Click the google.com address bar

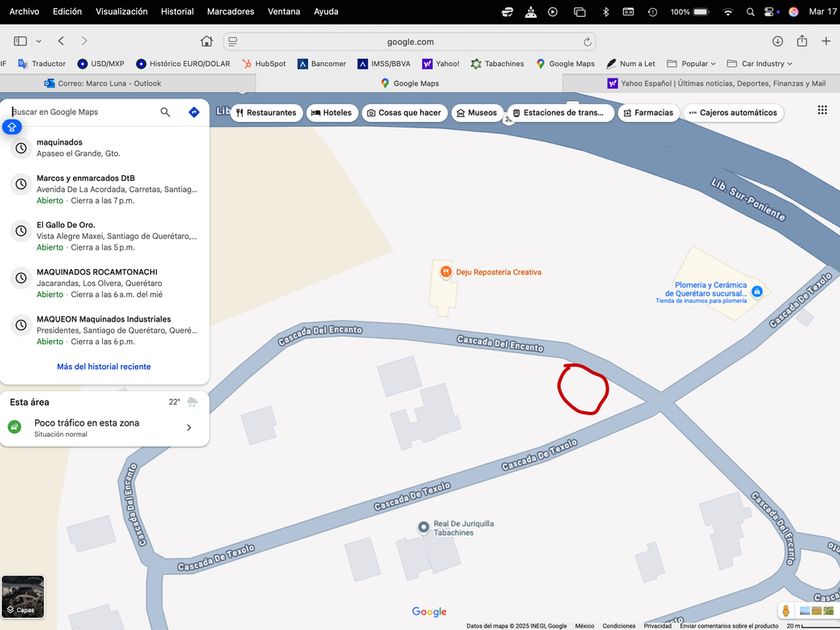(410, 42)
